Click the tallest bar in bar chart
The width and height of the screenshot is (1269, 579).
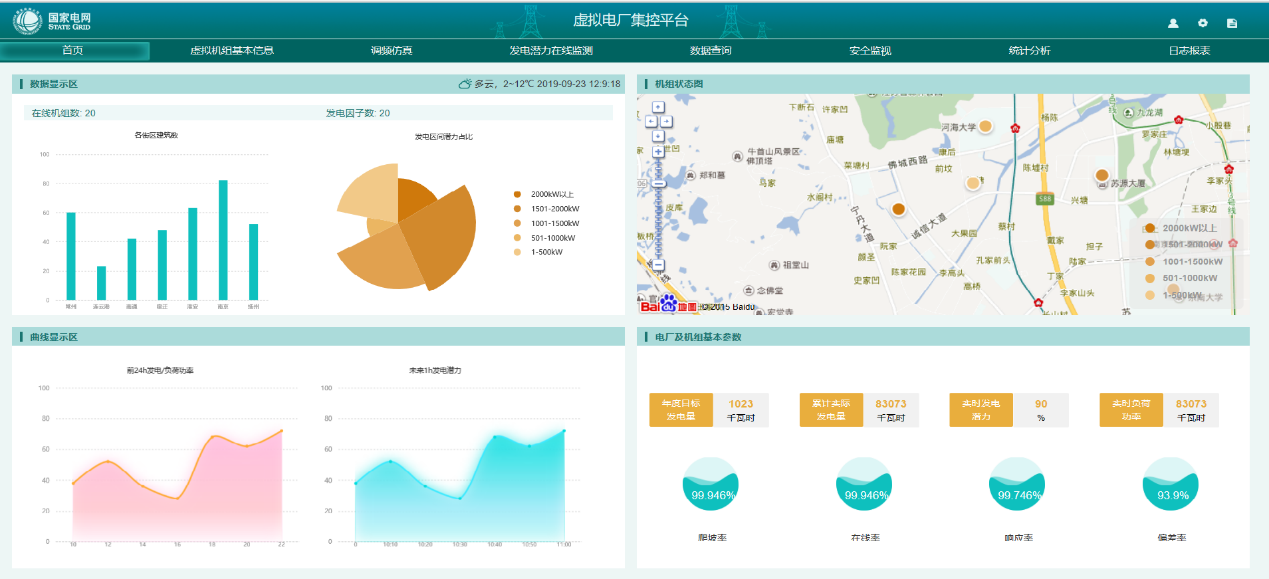pyautogui.click(x=223, y=240)
